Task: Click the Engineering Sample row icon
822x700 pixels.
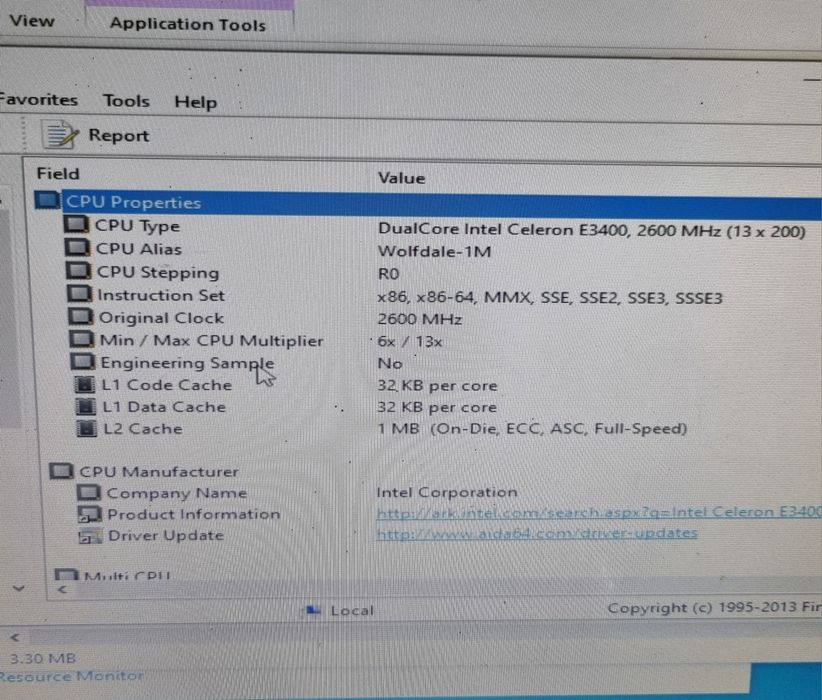Action: click(83, 361)
